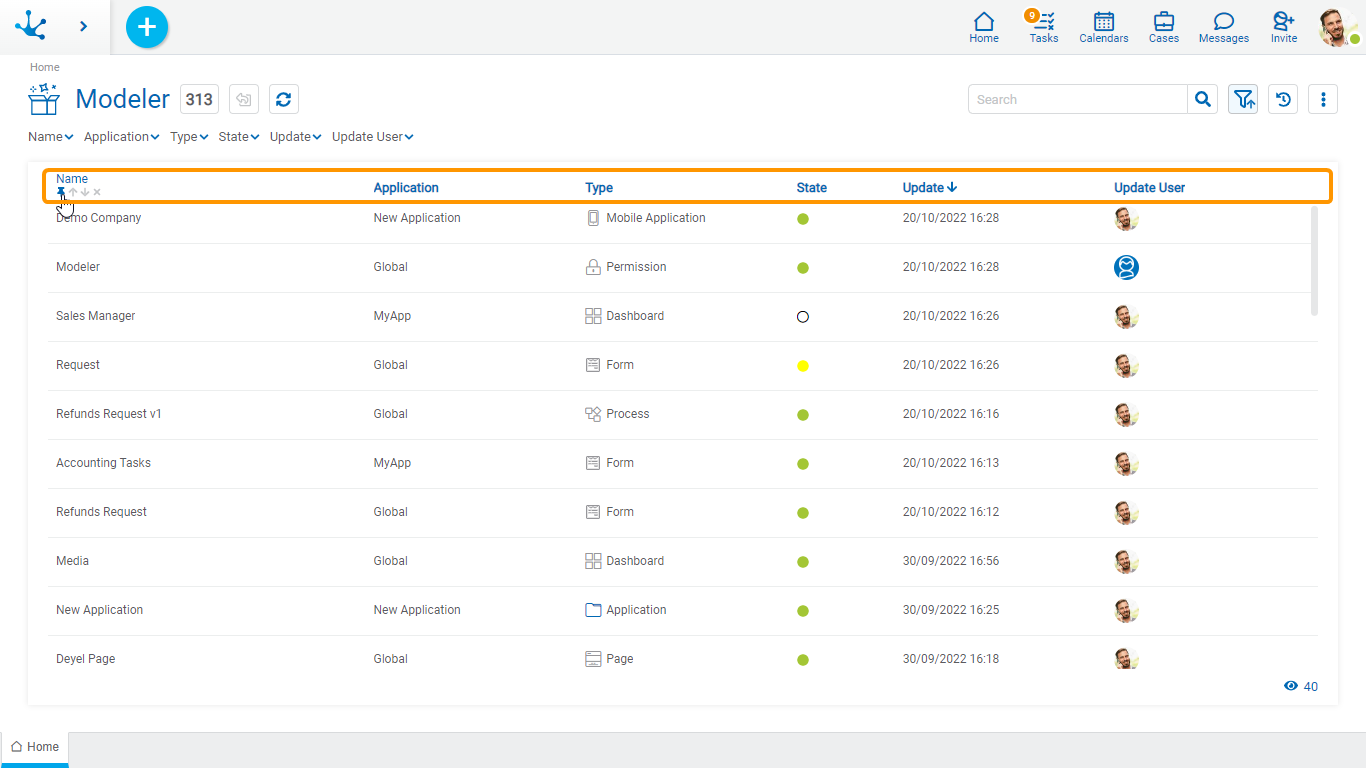Open the Name filter dropdown
This screenshot has height=768, width=1366.
[x=51, y=137]
